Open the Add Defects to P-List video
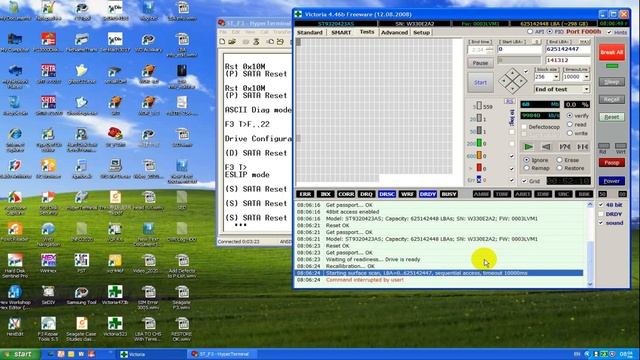Viewport: 640px width, 360px height. (x=182, y=265)
